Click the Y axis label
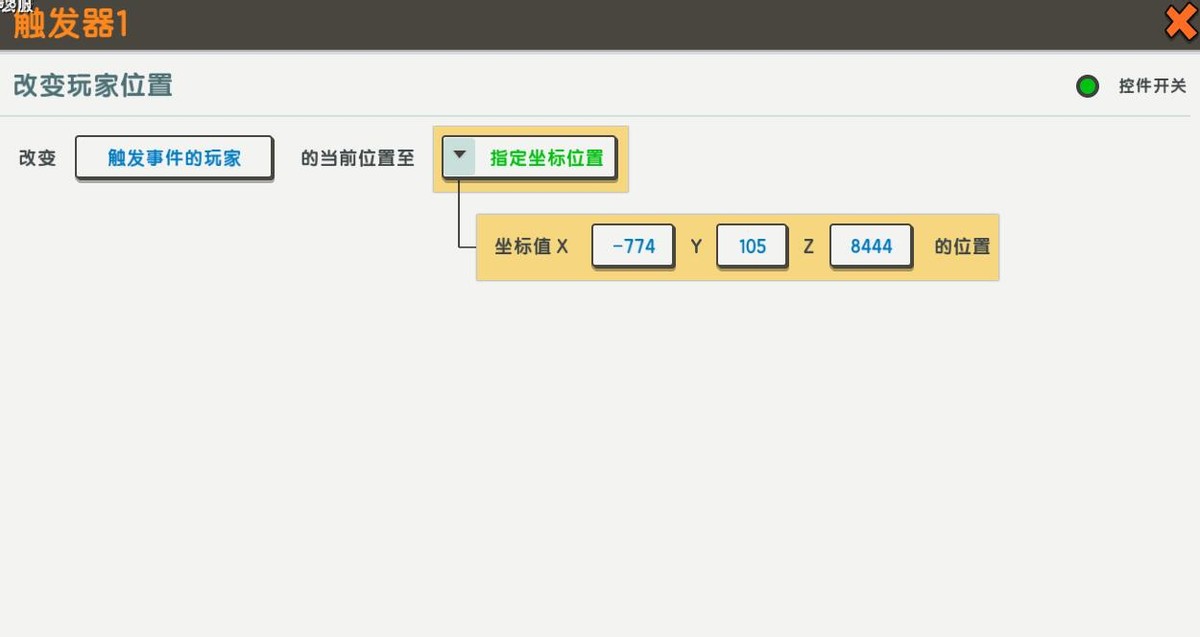 coord(696,246)
